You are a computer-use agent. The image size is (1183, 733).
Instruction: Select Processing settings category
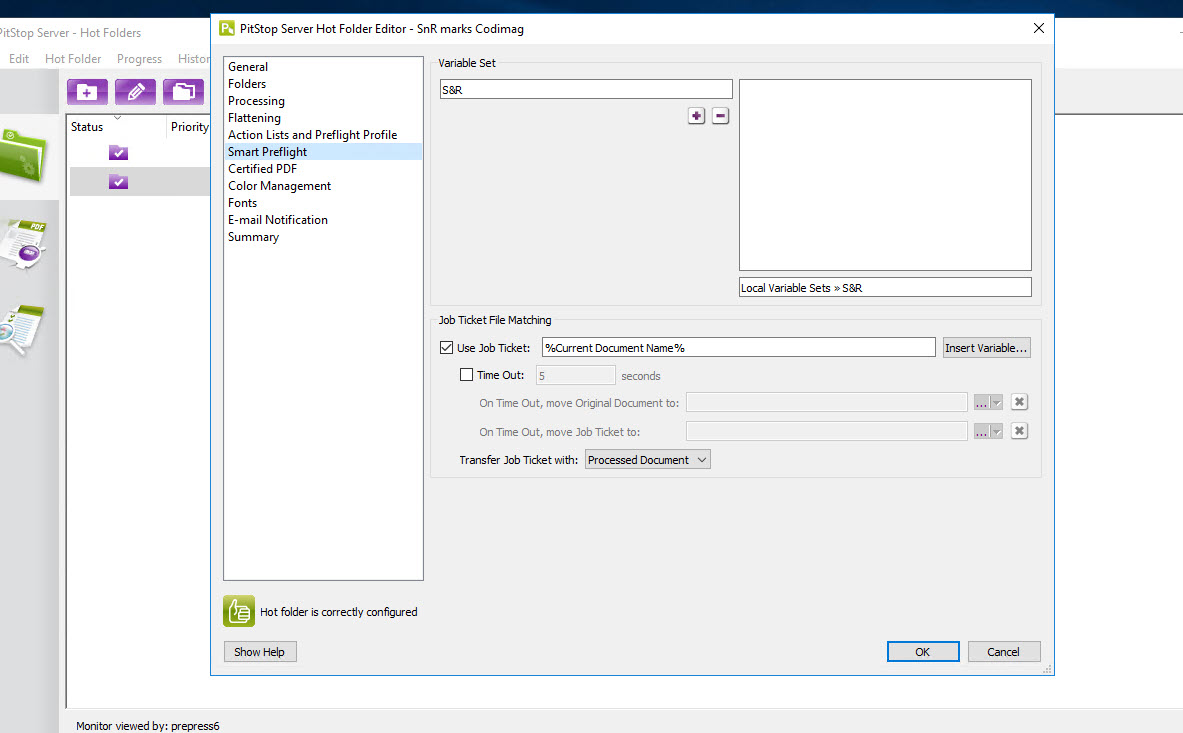(257, 101)
